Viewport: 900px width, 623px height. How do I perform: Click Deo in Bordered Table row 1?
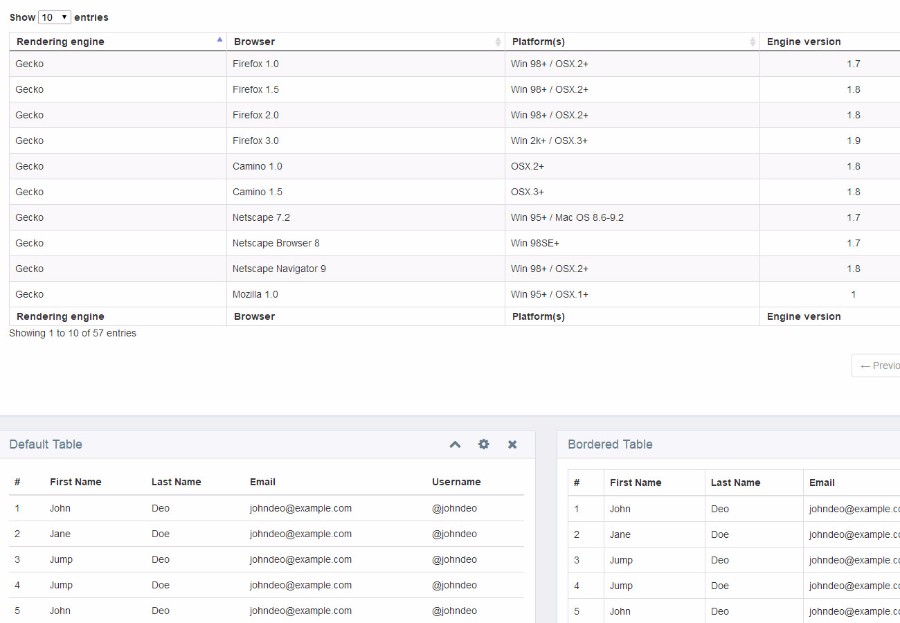click(720, 509)
